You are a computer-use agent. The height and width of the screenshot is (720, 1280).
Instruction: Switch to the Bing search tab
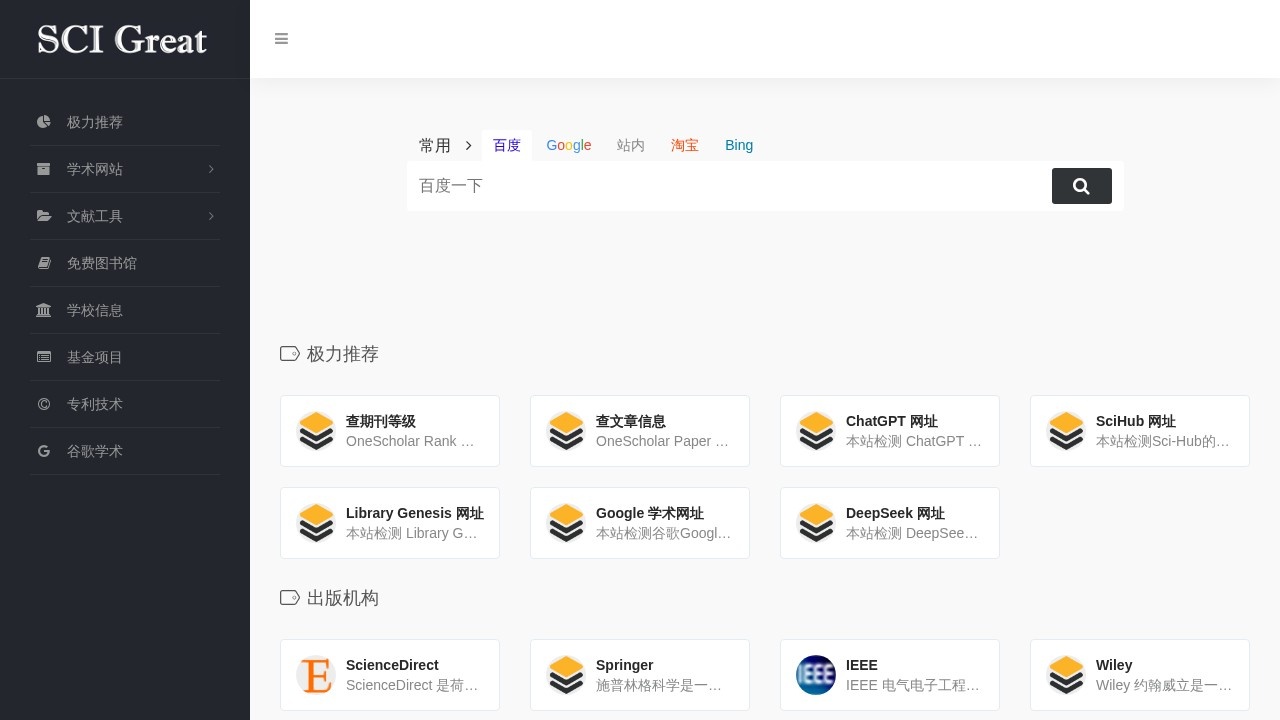coord(739,145)
